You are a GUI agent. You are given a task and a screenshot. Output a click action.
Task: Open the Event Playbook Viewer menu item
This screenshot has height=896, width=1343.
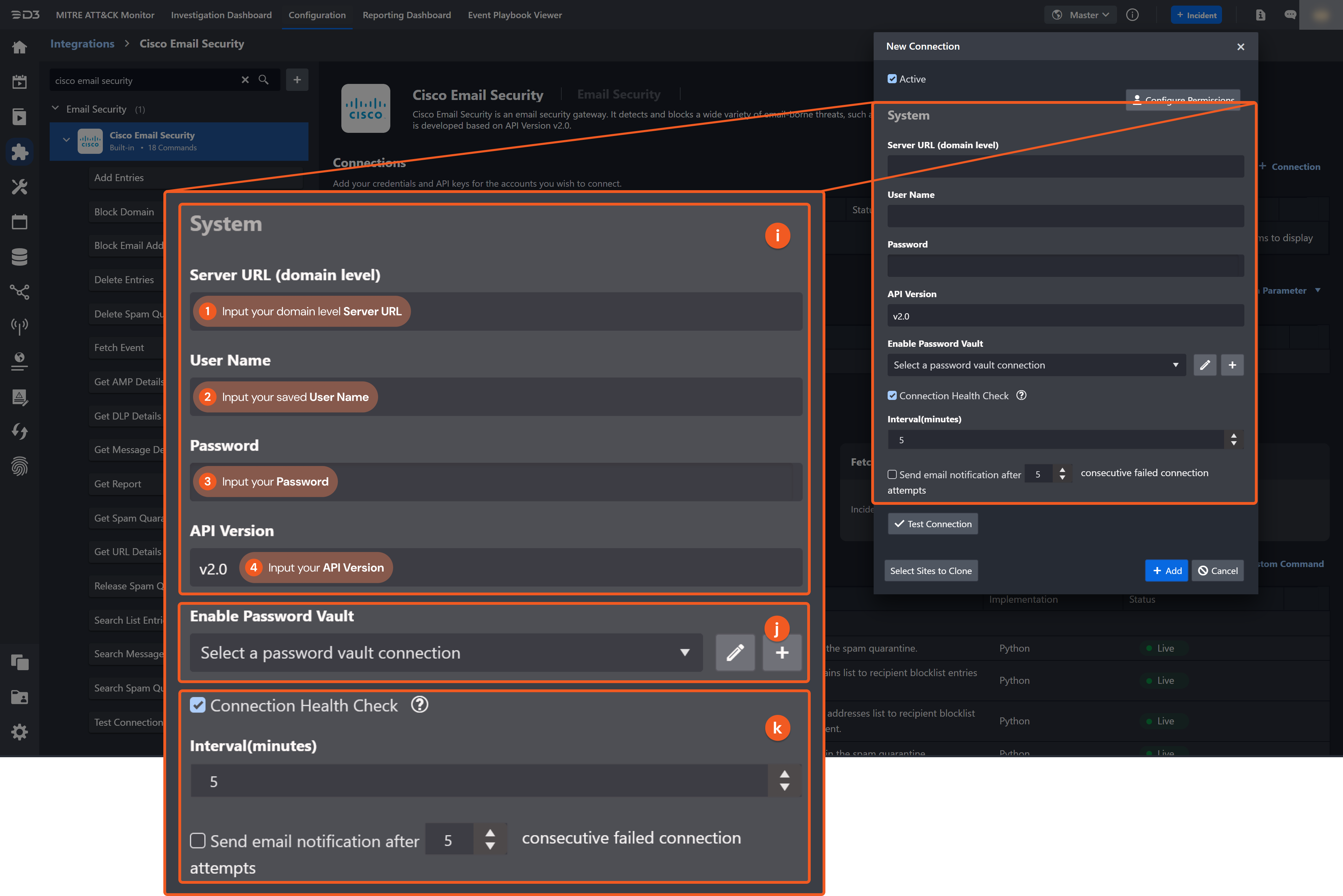coord(514,15)
